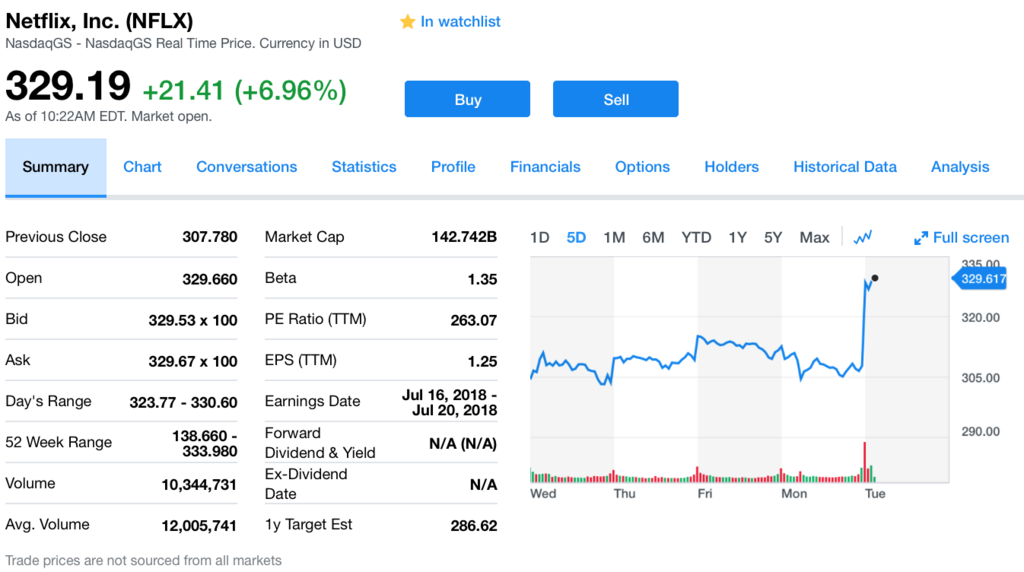Viewport: 1024px width, 572px height.
Task: Click the 52 Week Range value
Action: coord(204,443)
